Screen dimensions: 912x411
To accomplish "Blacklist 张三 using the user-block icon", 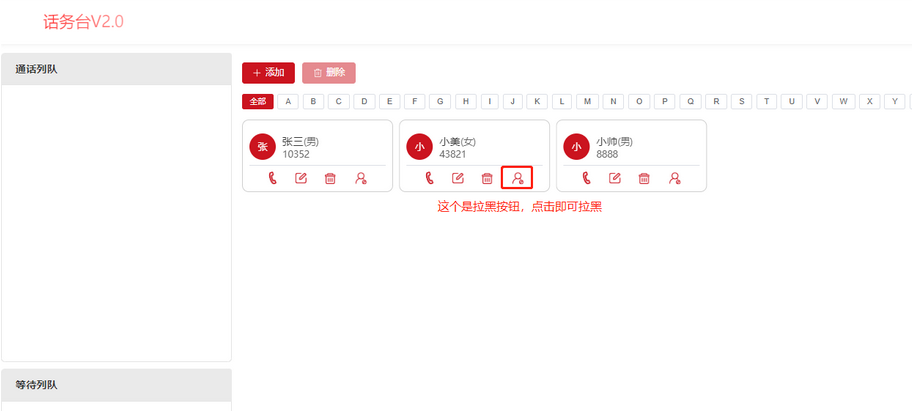I will tap(361, 178).
